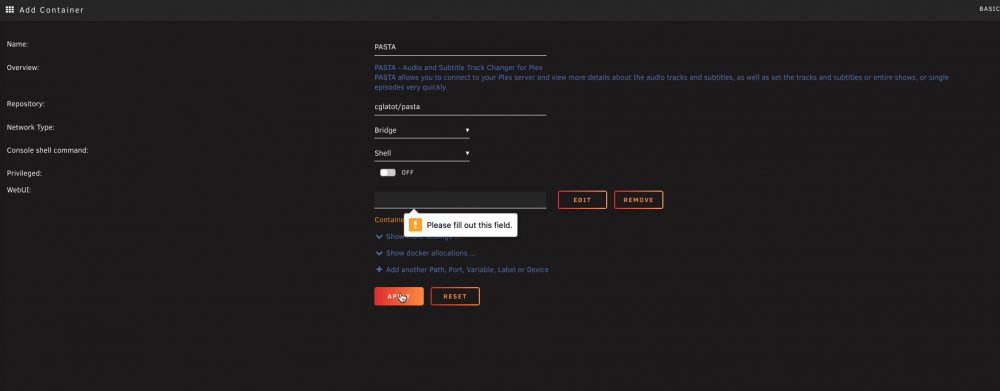Click the Add Container grid icon

10,10
